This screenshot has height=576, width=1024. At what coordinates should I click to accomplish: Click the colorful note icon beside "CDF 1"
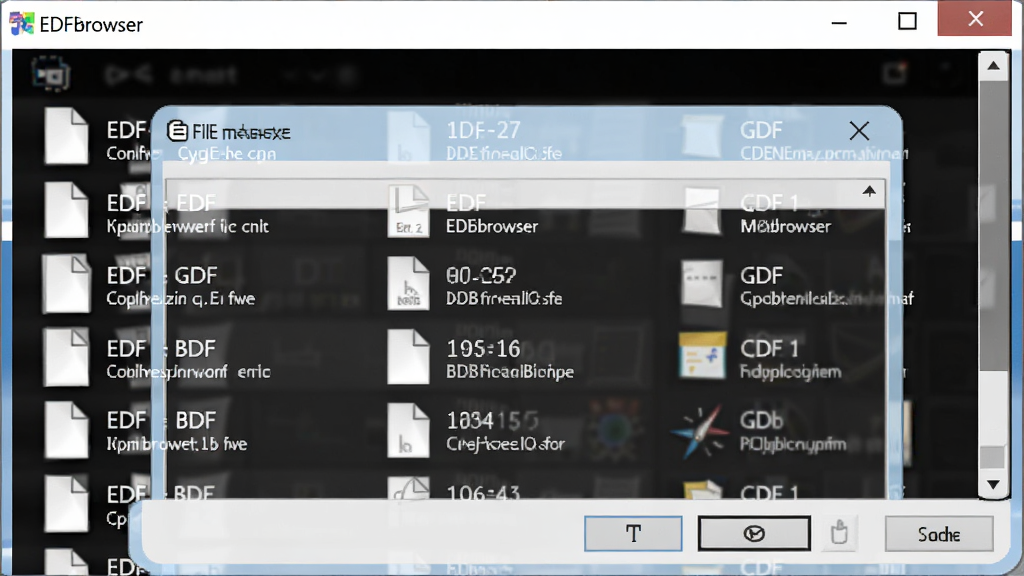[702, 356]
